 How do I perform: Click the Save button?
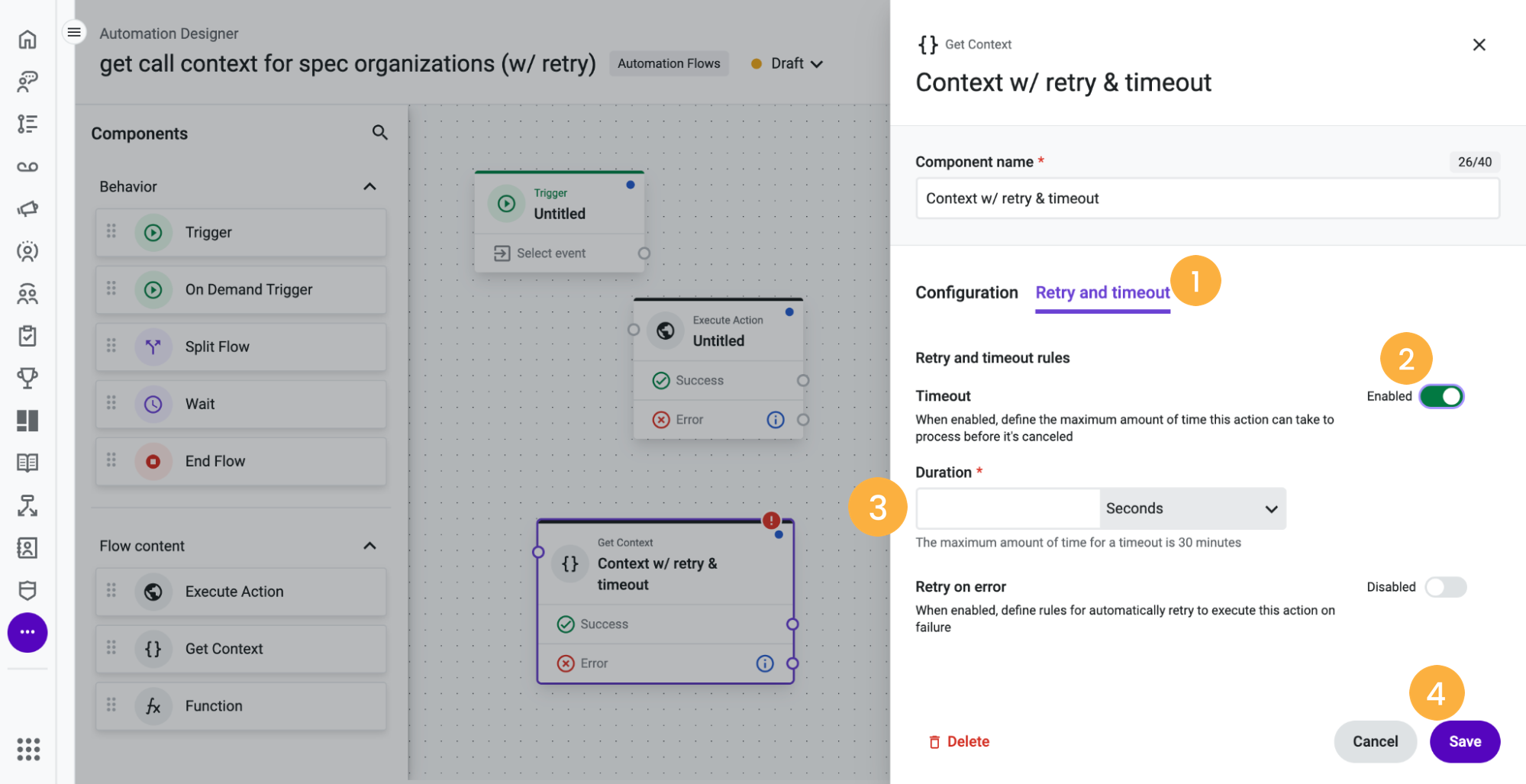[x=1465, y=741]
